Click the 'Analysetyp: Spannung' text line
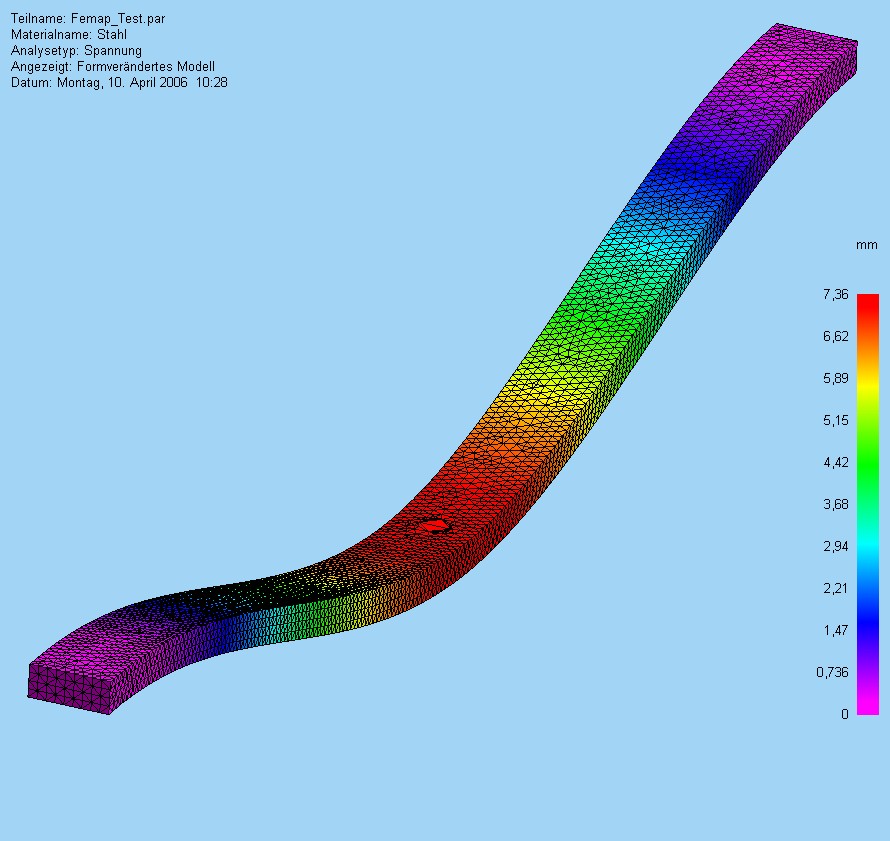The height and width of the screenshot is (841, 890). point(76,51)
